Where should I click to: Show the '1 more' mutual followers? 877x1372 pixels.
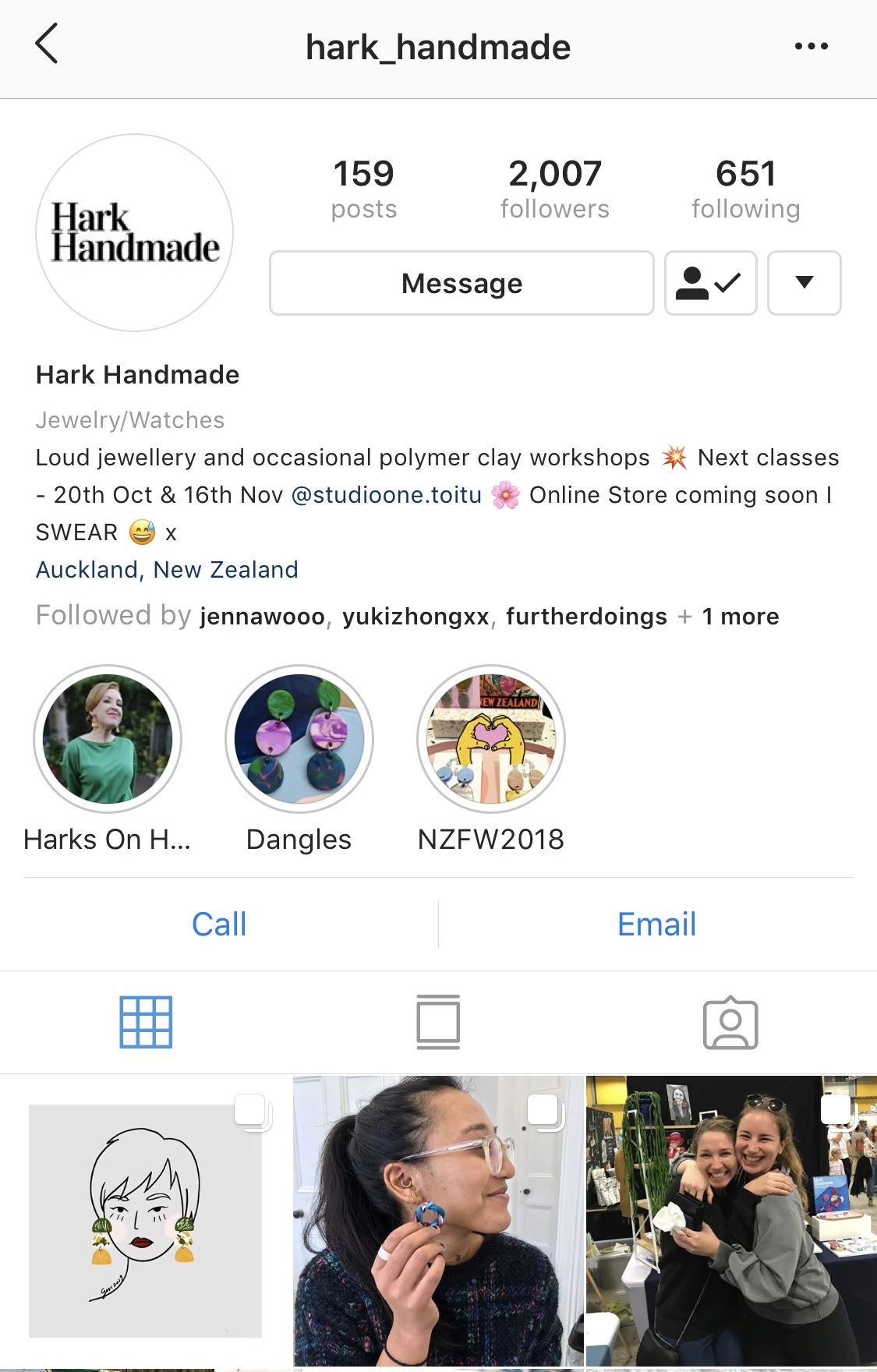[x=740, y=617]
